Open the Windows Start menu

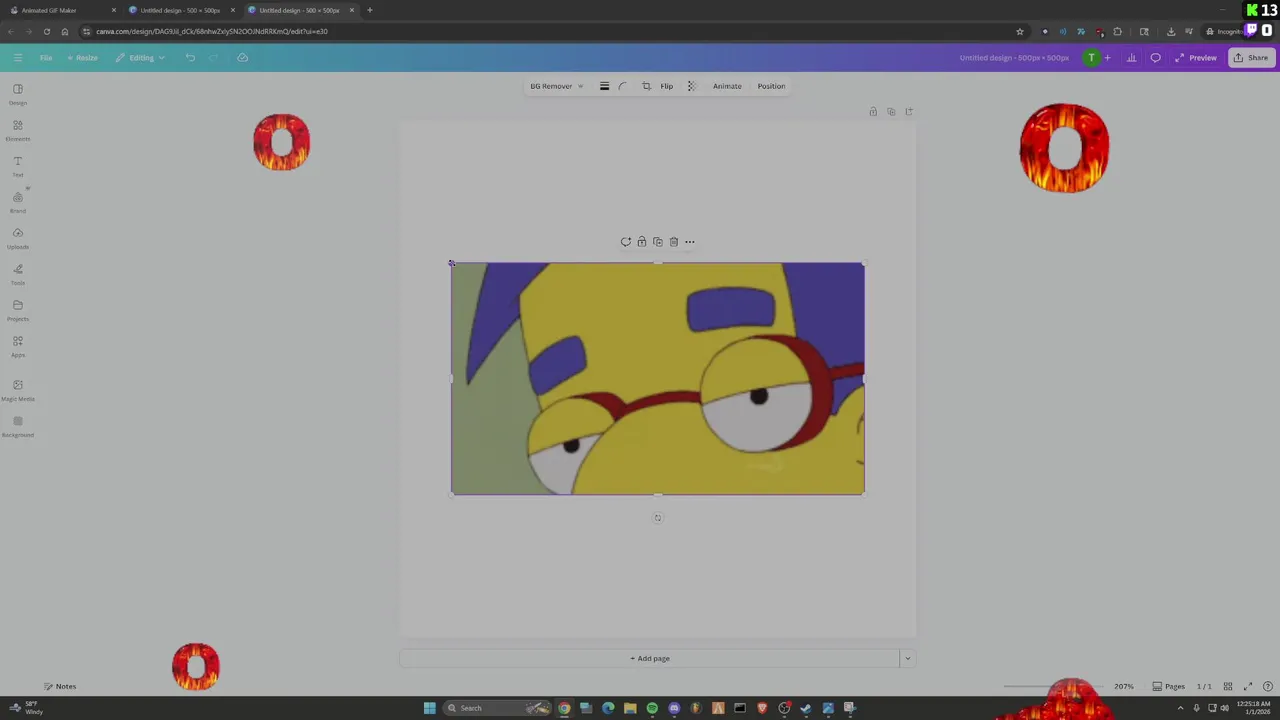(430, 708)
